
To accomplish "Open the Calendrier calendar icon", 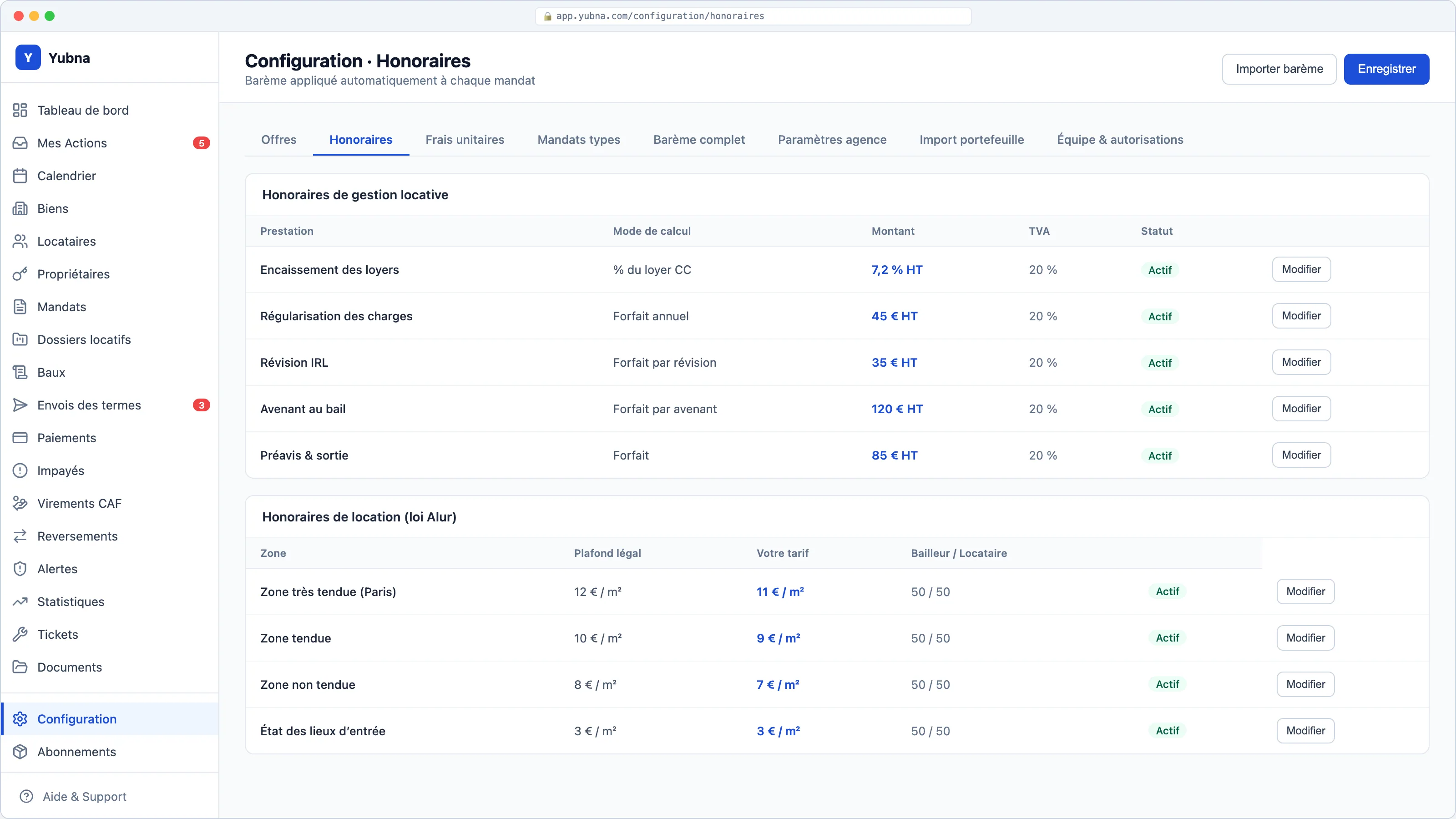I will (20, 176).
